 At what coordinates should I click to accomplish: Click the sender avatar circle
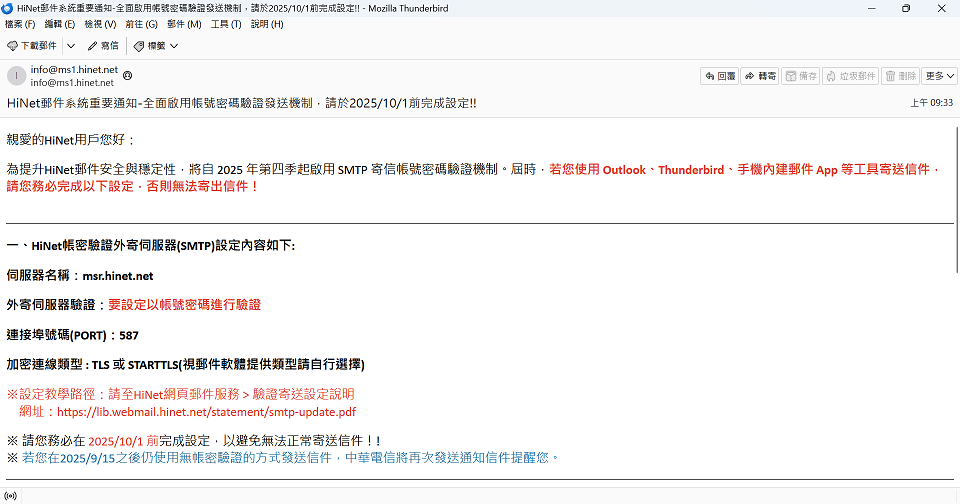coord(16,76)
